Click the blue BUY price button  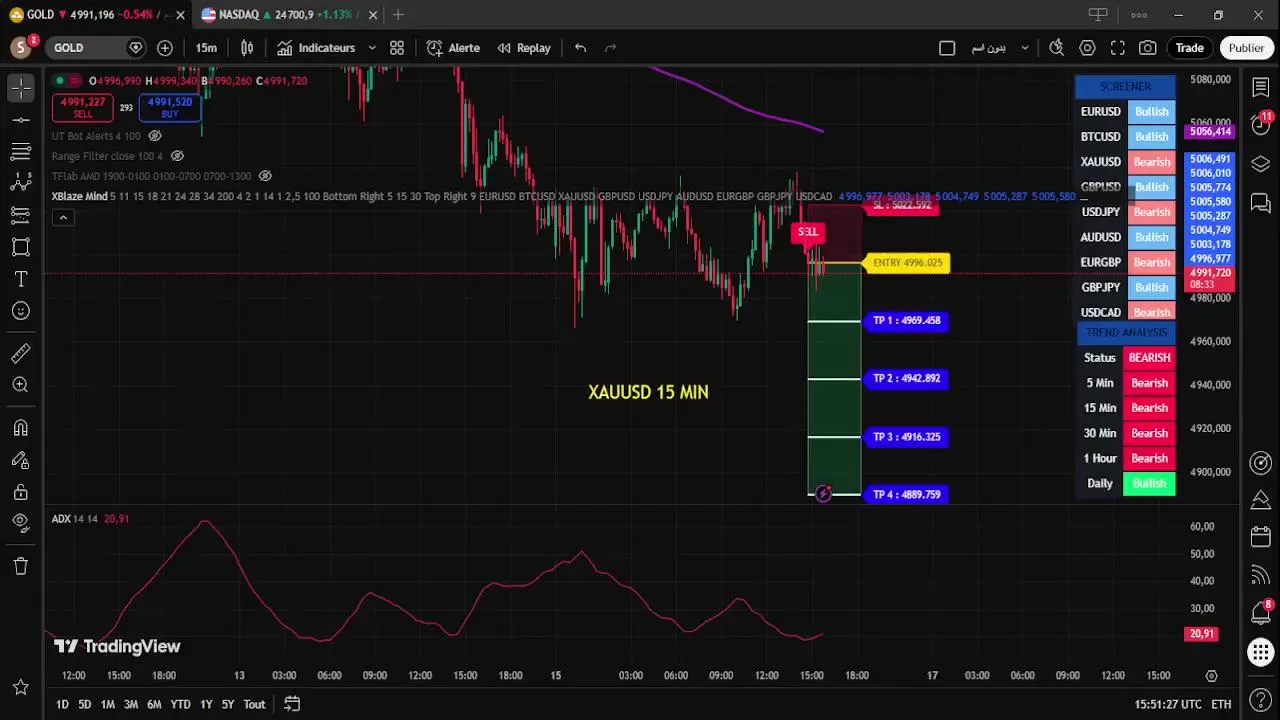[x=170, y=107]
